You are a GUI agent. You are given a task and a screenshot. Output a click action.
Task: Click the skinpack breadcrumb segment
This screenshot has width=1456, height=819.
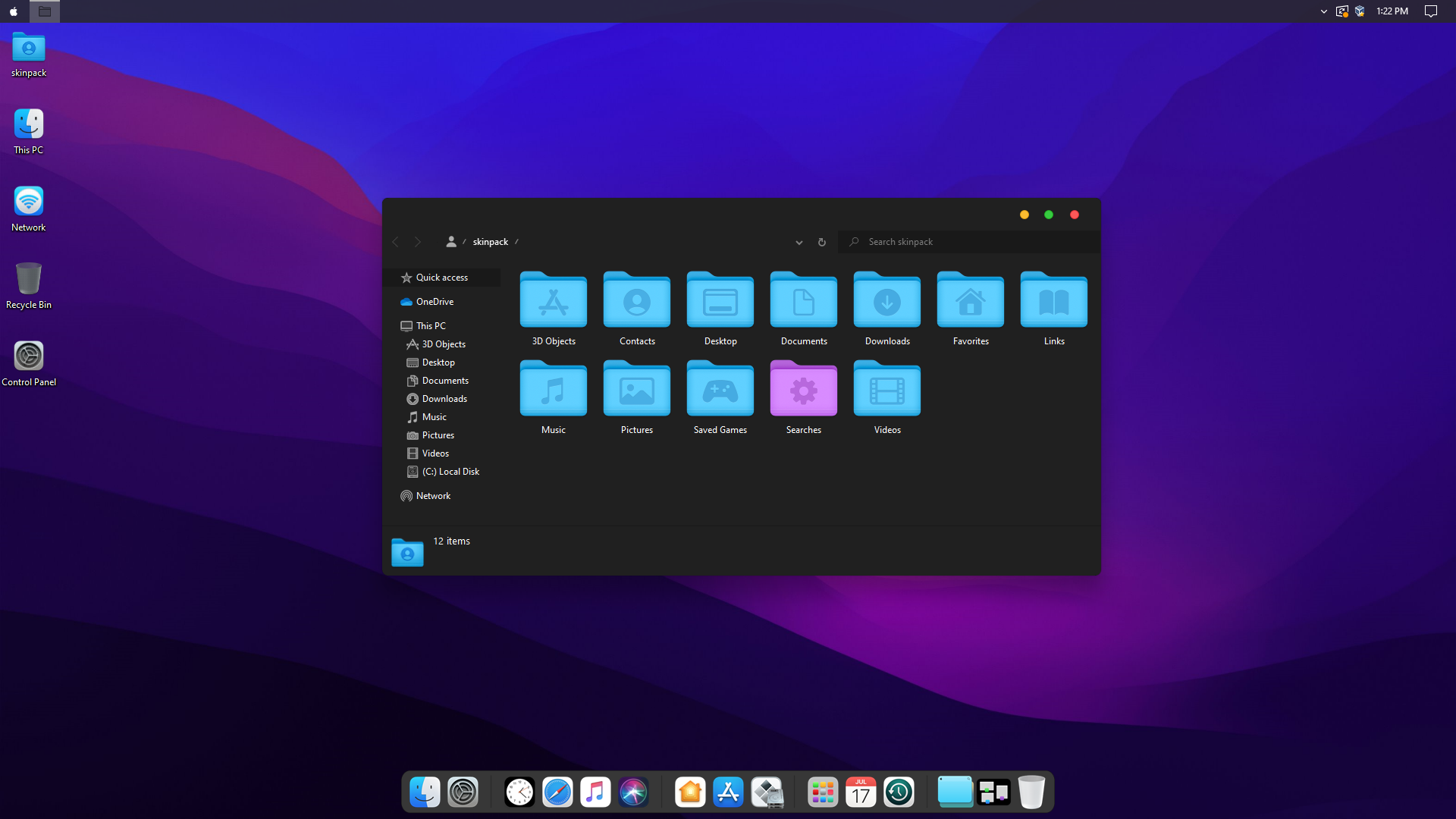coord(490,242)
